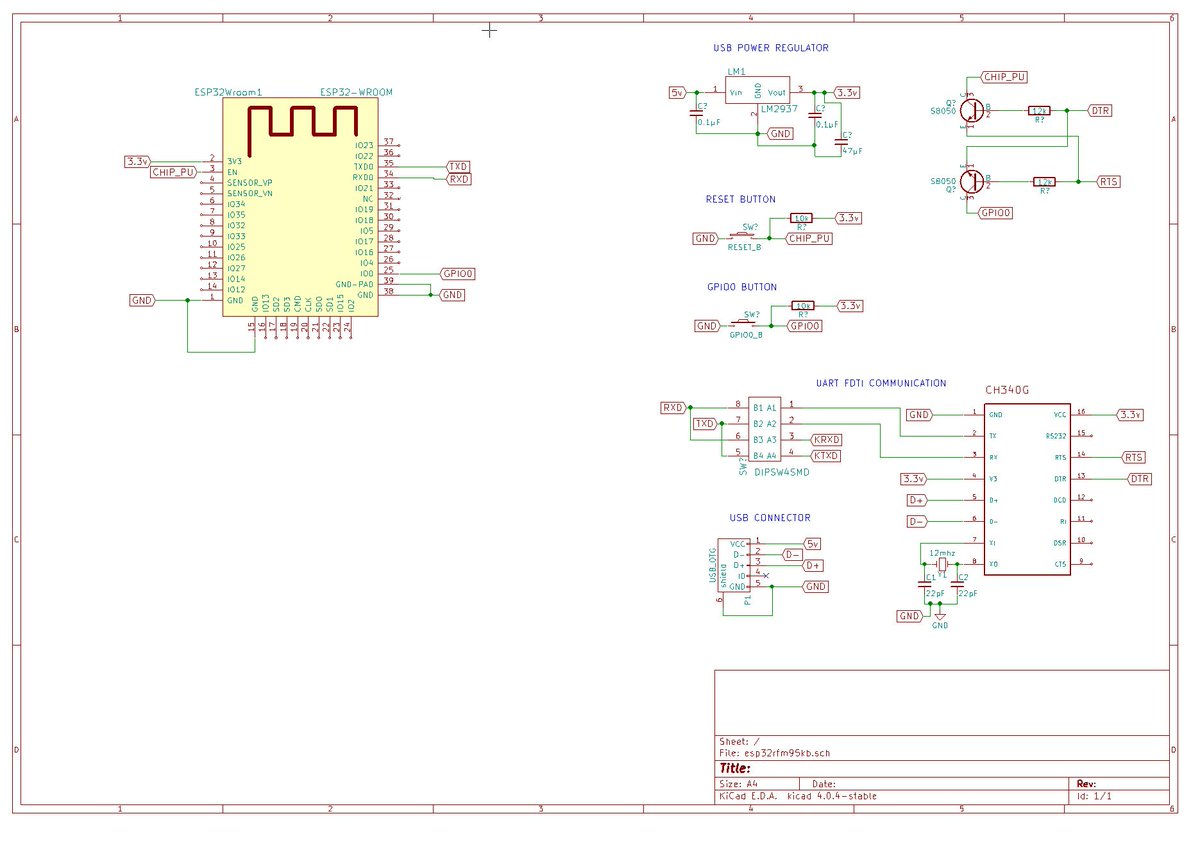Click the CHIP_PU label above S8050 transistor
The image size is (1200, 841).
click(x=1003, y=76)
